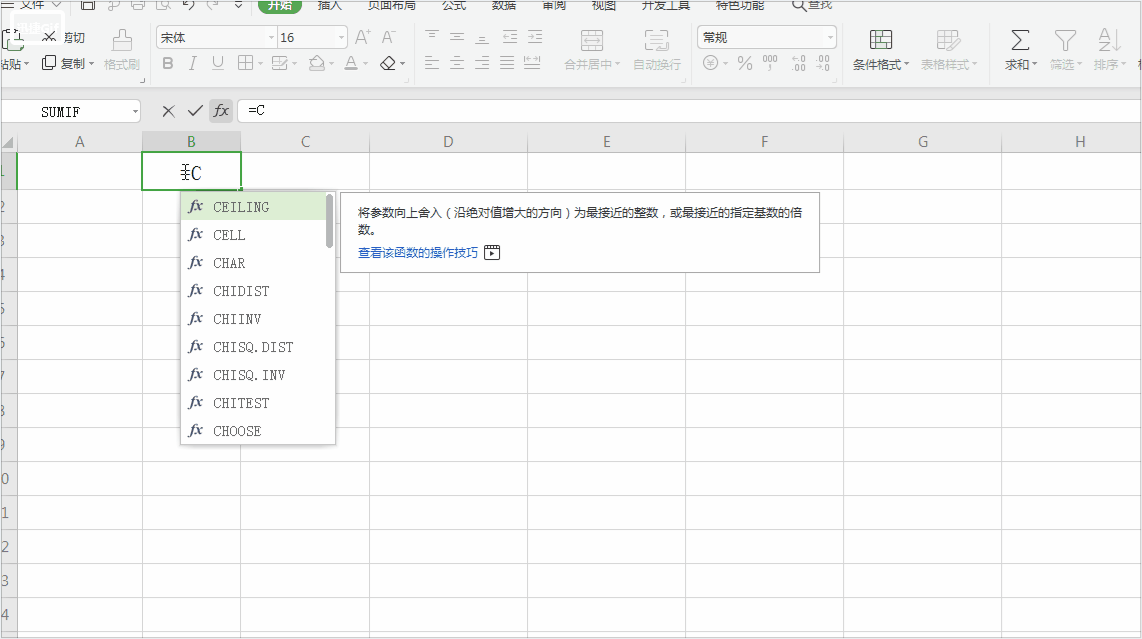The height and width of the screenshot is (639, 1142).
Task: Click the decrease indent icon
Action: click(x=510, y=36)
